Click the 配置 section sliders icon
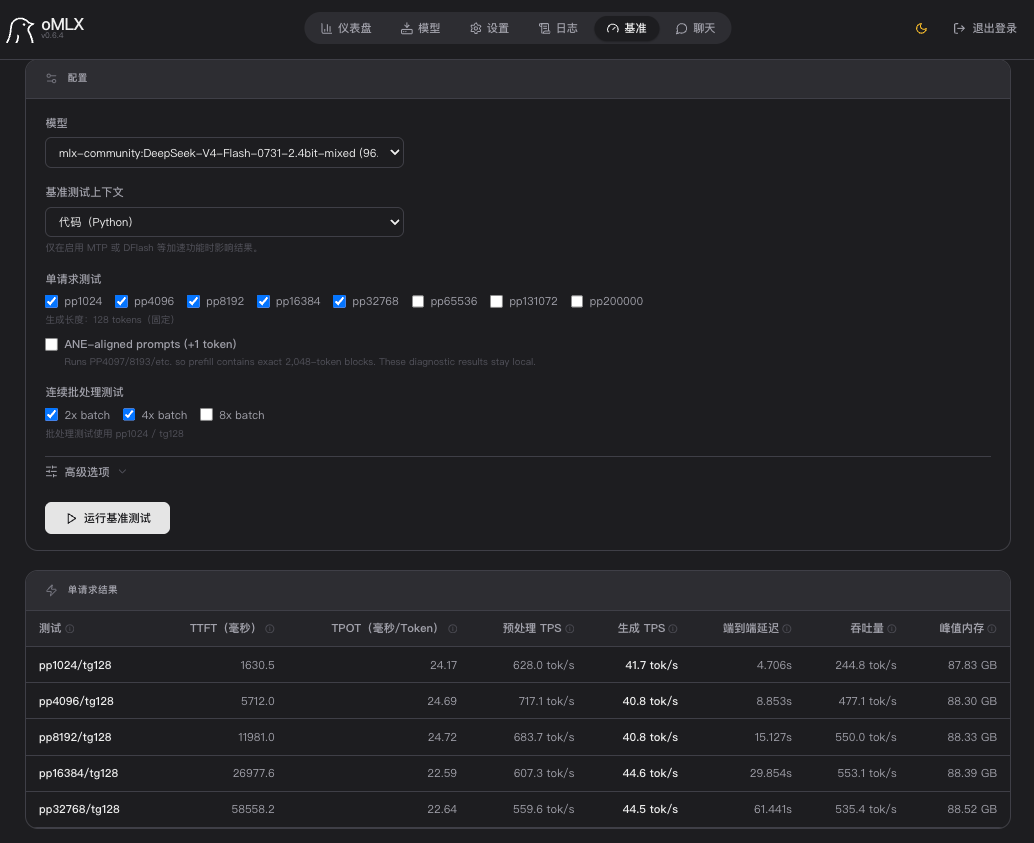Viewport: 1034px width, 843px height. (51, 78)
